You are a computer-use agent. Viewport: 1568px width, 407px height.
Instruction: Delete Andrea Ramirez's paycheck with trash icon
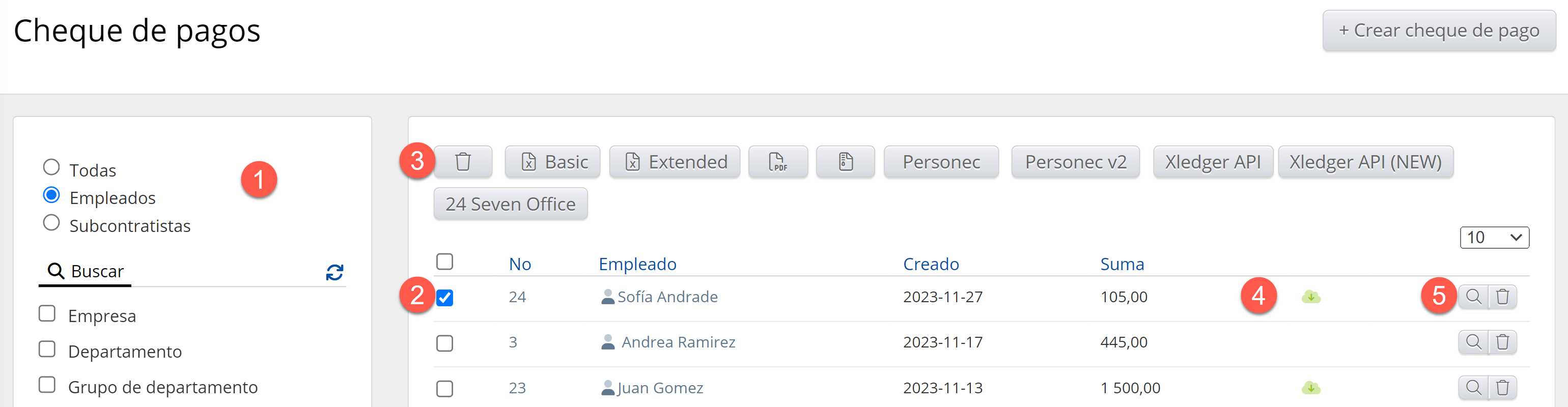[1502, 342]
